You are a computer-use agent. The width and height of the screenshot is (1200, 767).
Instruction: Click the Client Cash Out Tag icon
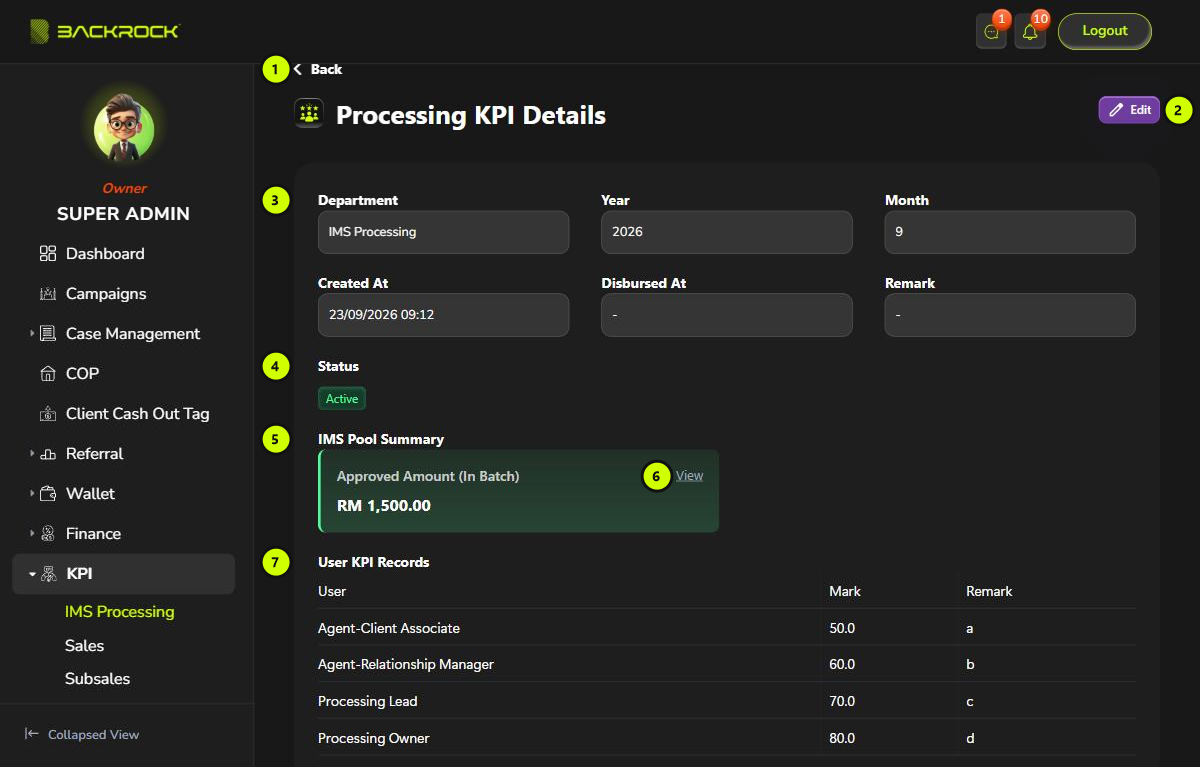coord(48,414)
